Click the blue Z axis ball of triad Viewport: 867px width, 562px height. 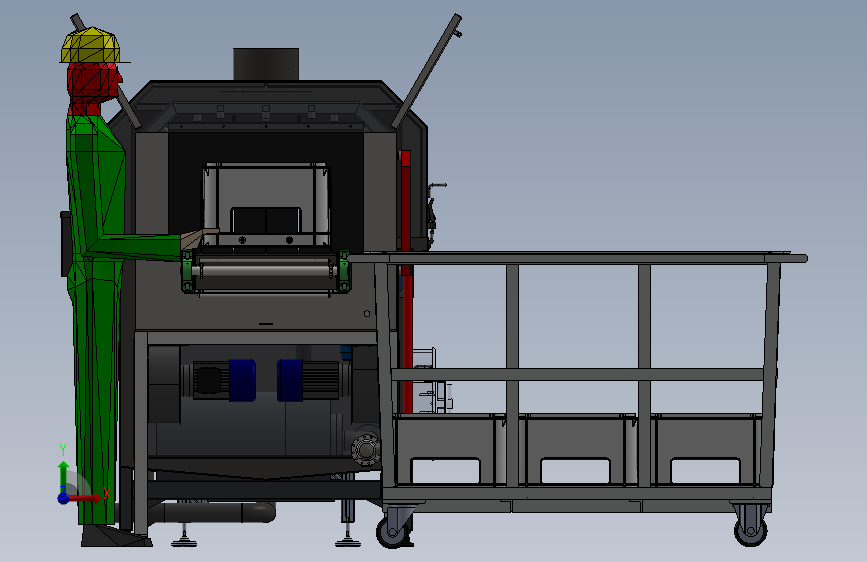coord(64,498)
